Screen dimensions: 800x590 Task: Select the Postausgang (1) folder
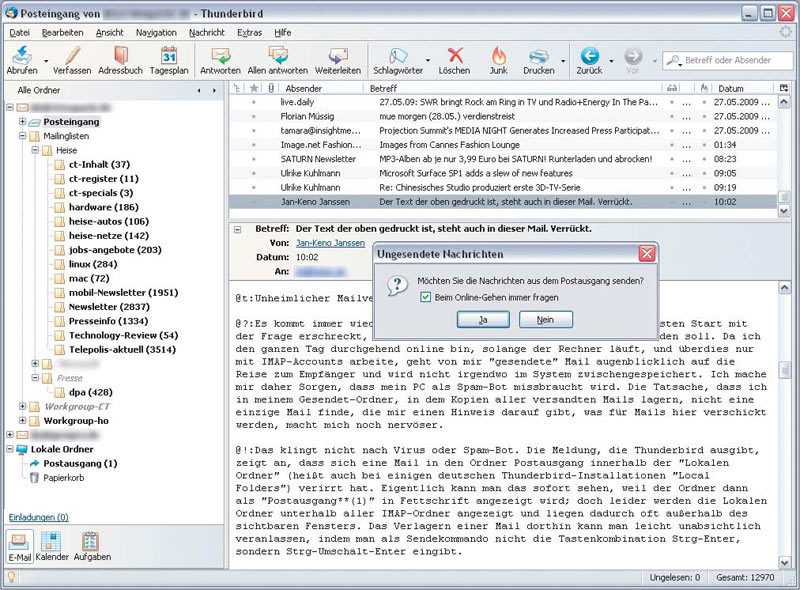79,464
